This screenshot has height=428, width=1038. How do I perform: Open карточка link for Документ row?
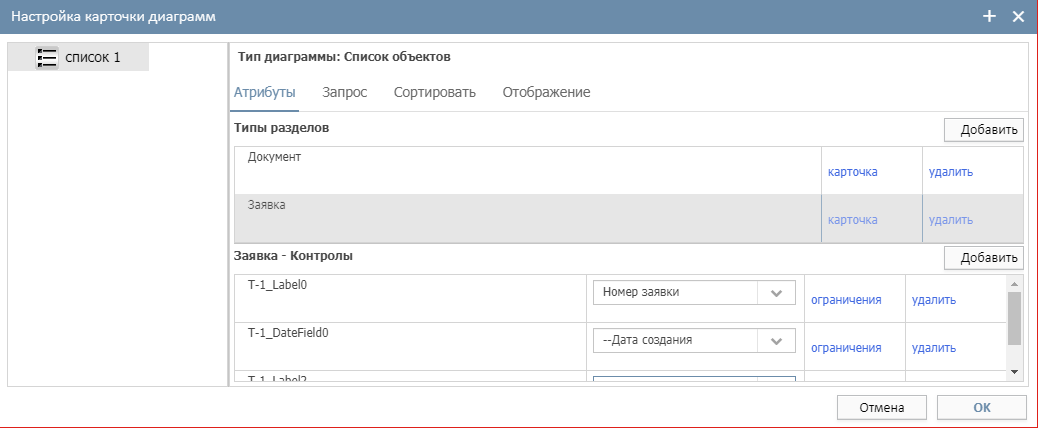pos(852,172)
